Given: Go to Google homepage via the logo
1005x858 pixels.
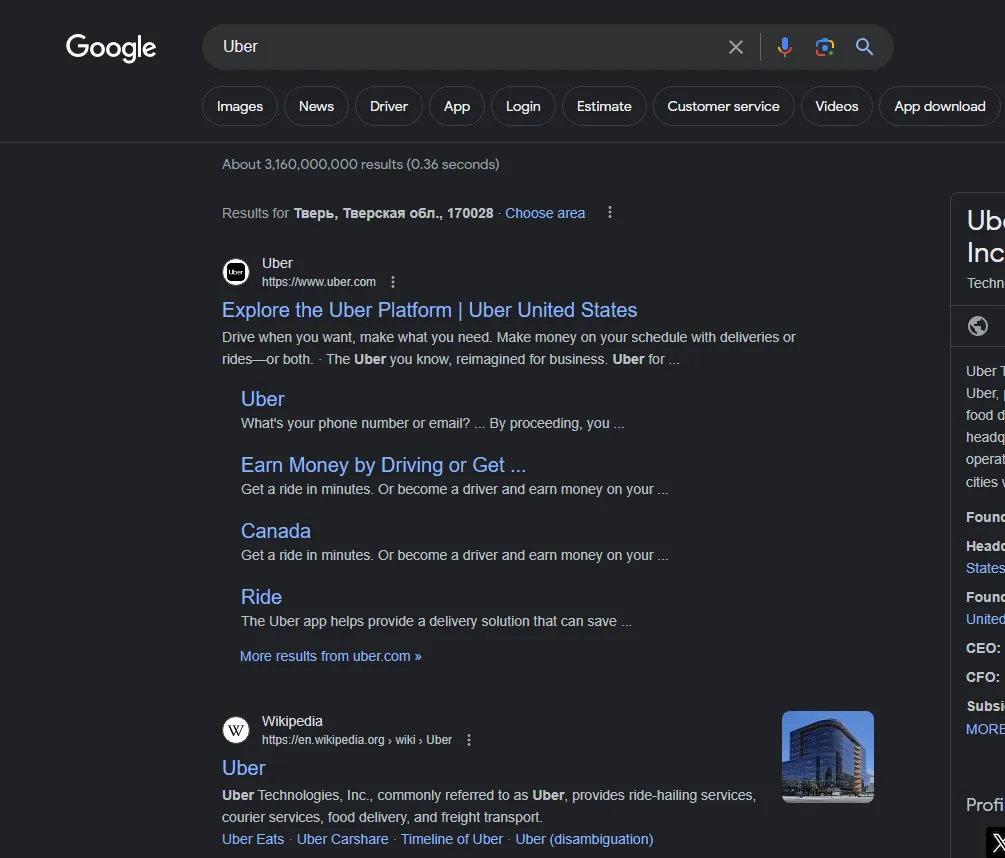Looking at the screenshot, I should tap(111, 47).
